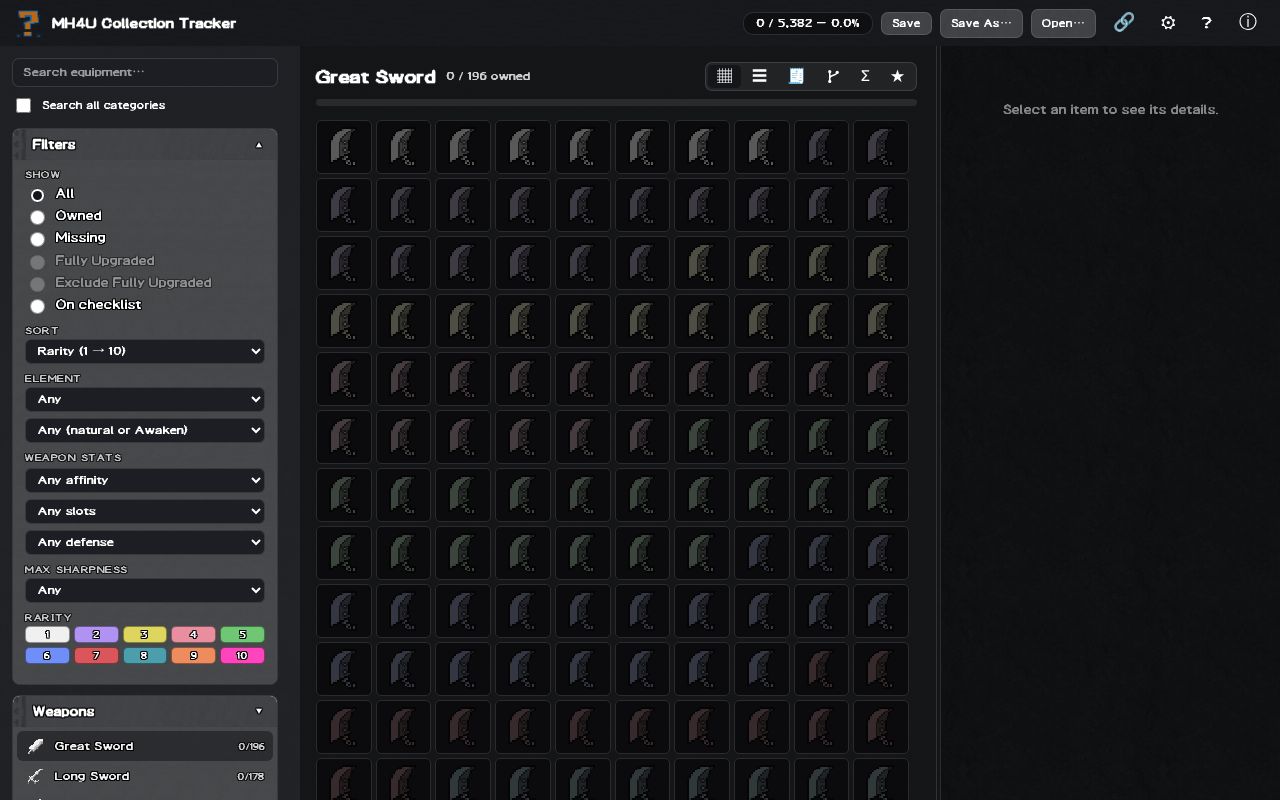Select the Owned radio option

tap(37, 217)
